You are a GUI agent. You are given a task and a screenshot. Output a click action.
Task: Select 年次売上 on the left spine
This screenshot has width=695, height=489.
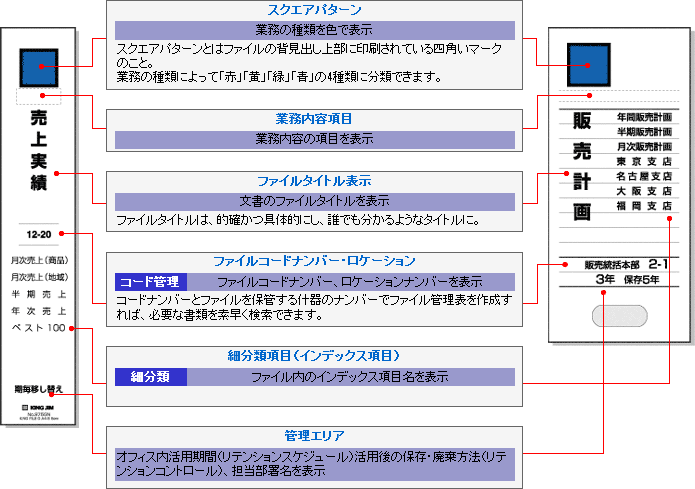click(39, 311)
